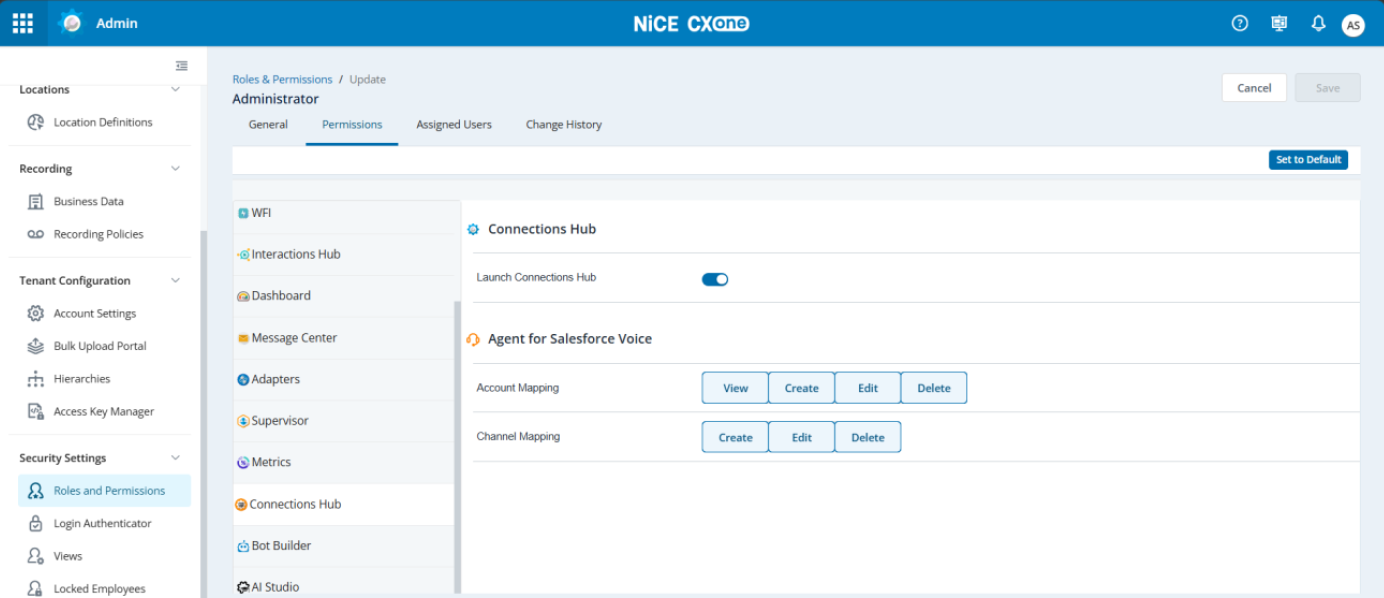The image size is (1384, 598).
Task: Collapse the Security Settings section
Action: 176,457
